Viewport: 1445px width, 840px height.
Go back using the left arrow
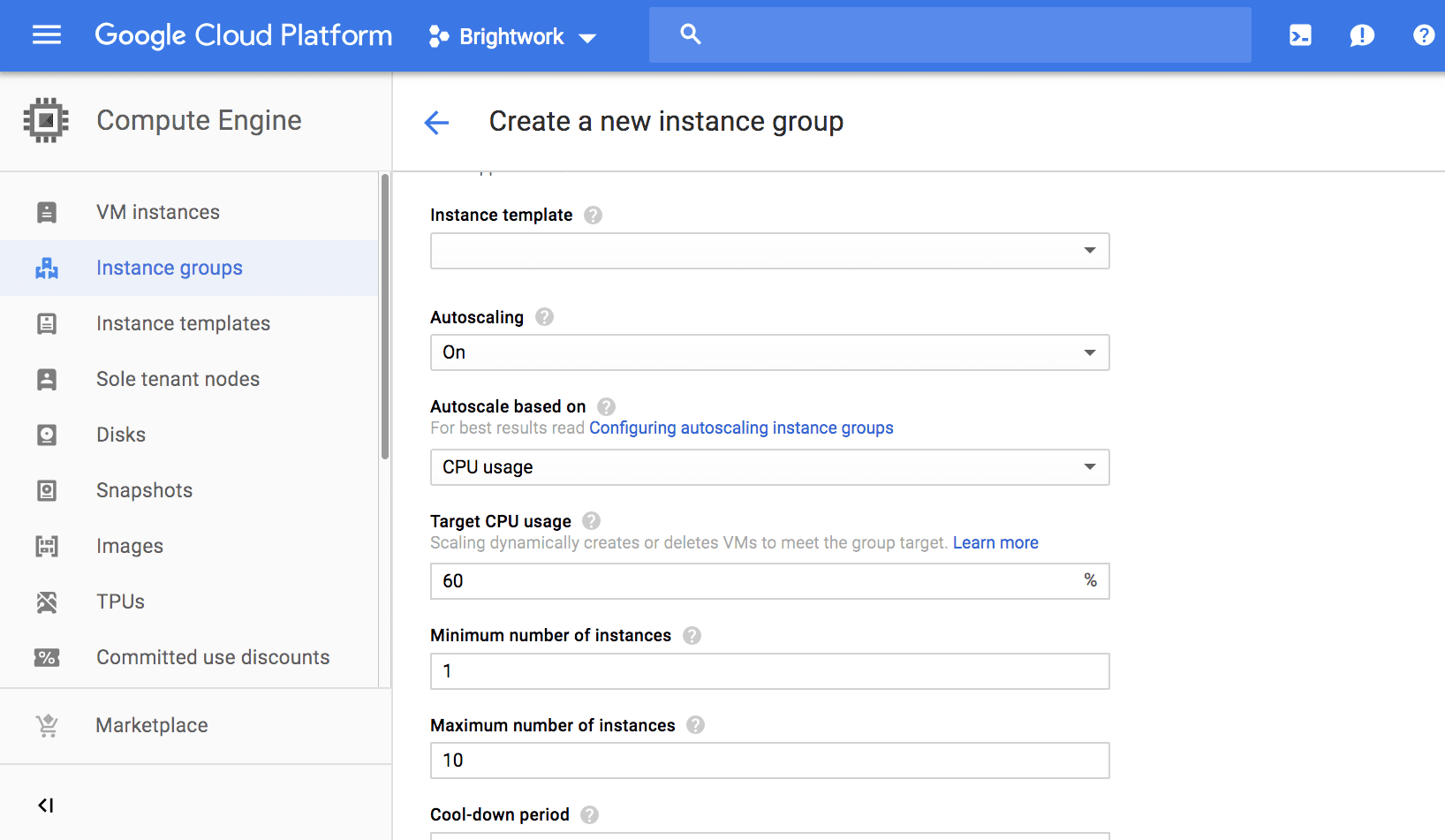pyautogui.click(x=436, y=122)
